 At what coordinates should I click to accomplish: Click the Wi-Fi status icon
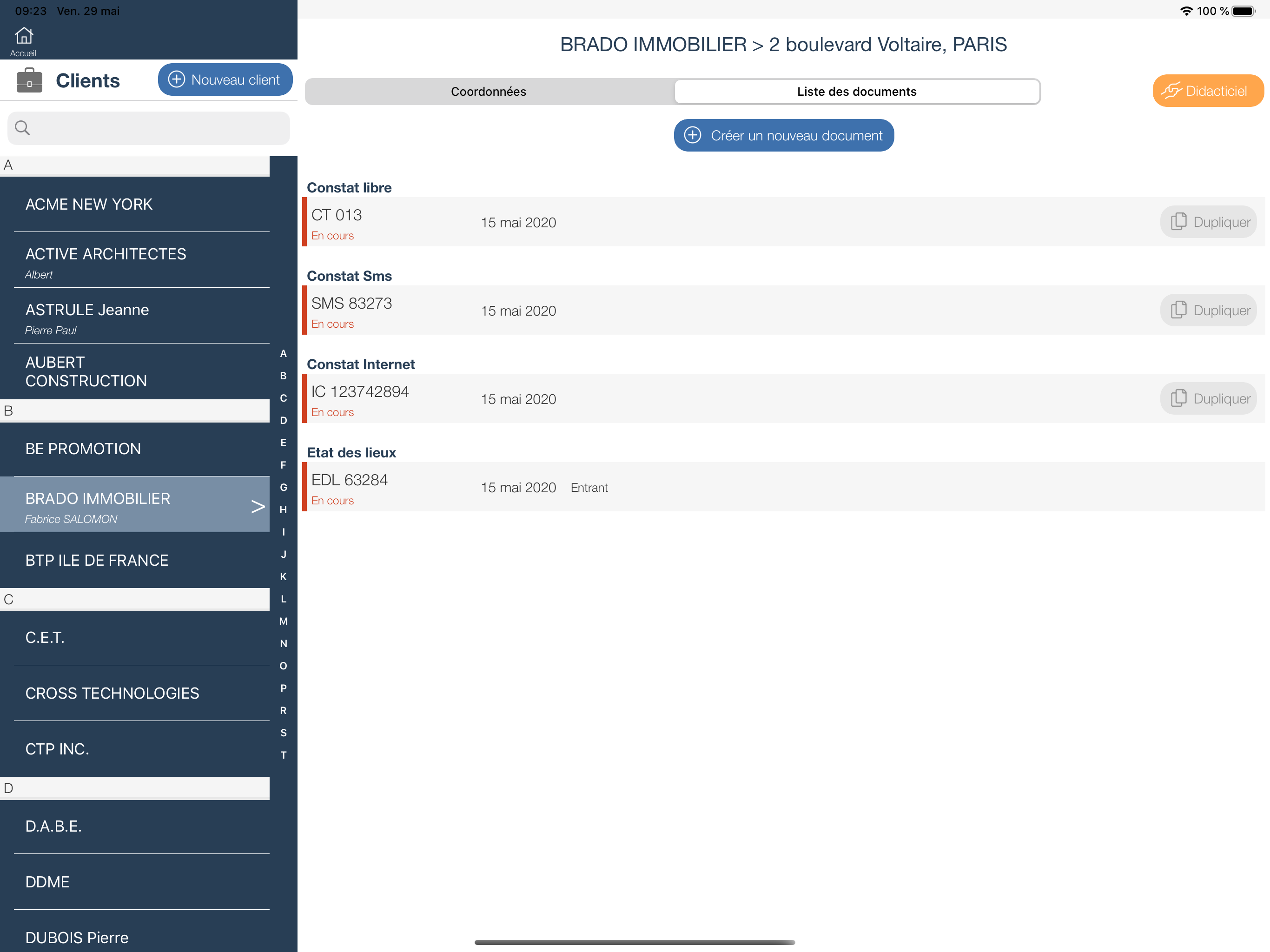click(x=1186, y=11)
